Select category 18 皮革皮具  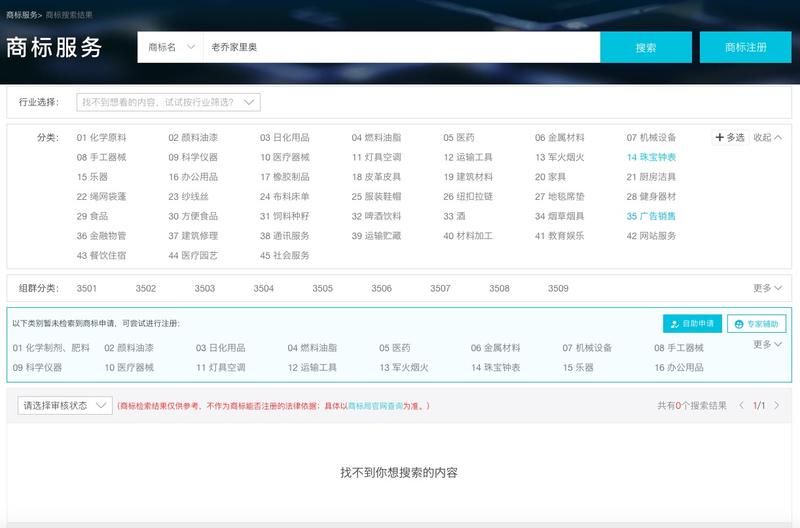click(x=376, y=177)
